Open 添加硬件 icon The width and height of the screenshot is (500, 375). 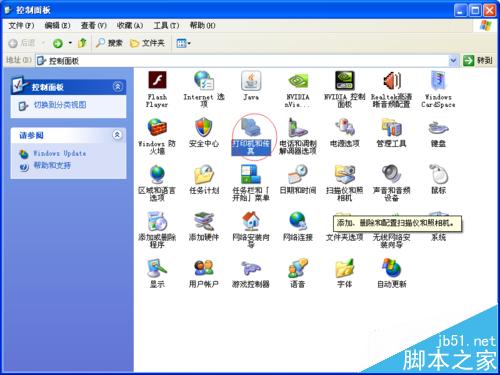[x=204, y=221]
